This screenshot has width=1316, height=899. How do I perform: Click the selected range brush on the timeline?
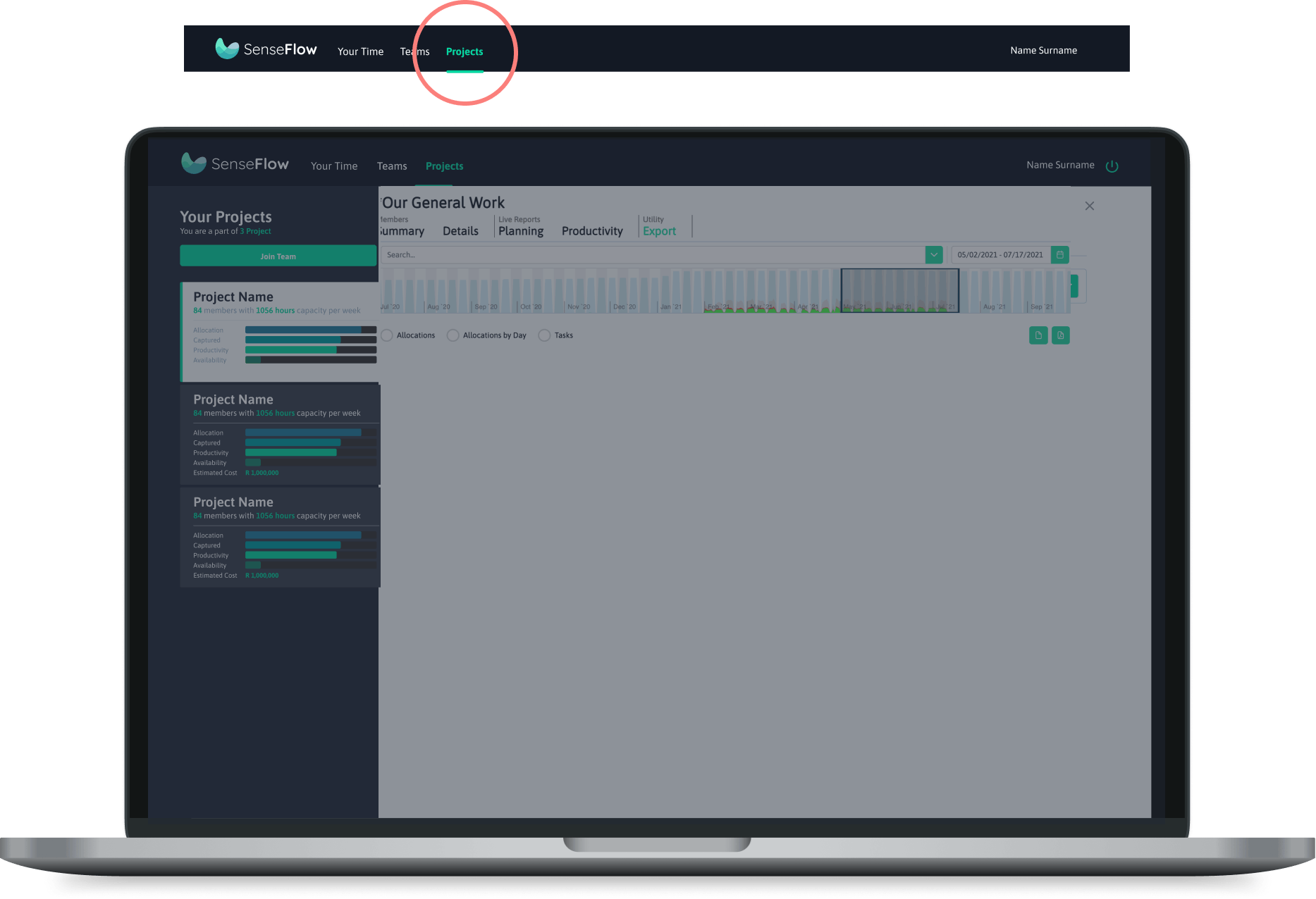[899, 290]
